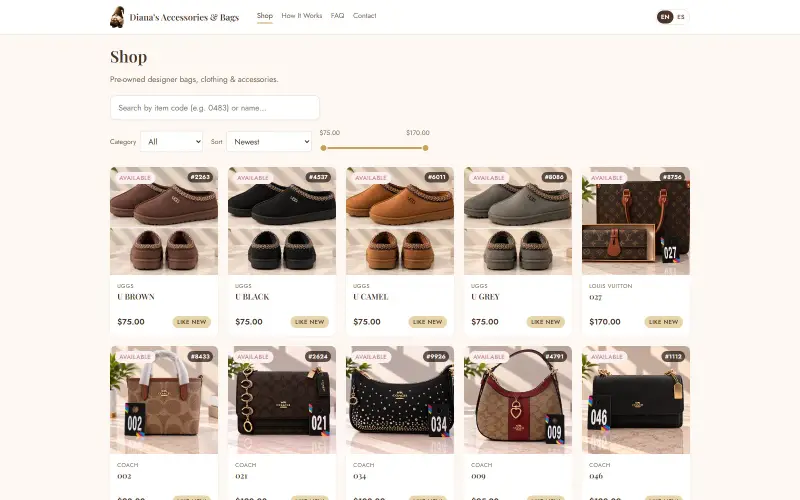
Task: Click the Coach 021 product title
Action: 241,476
